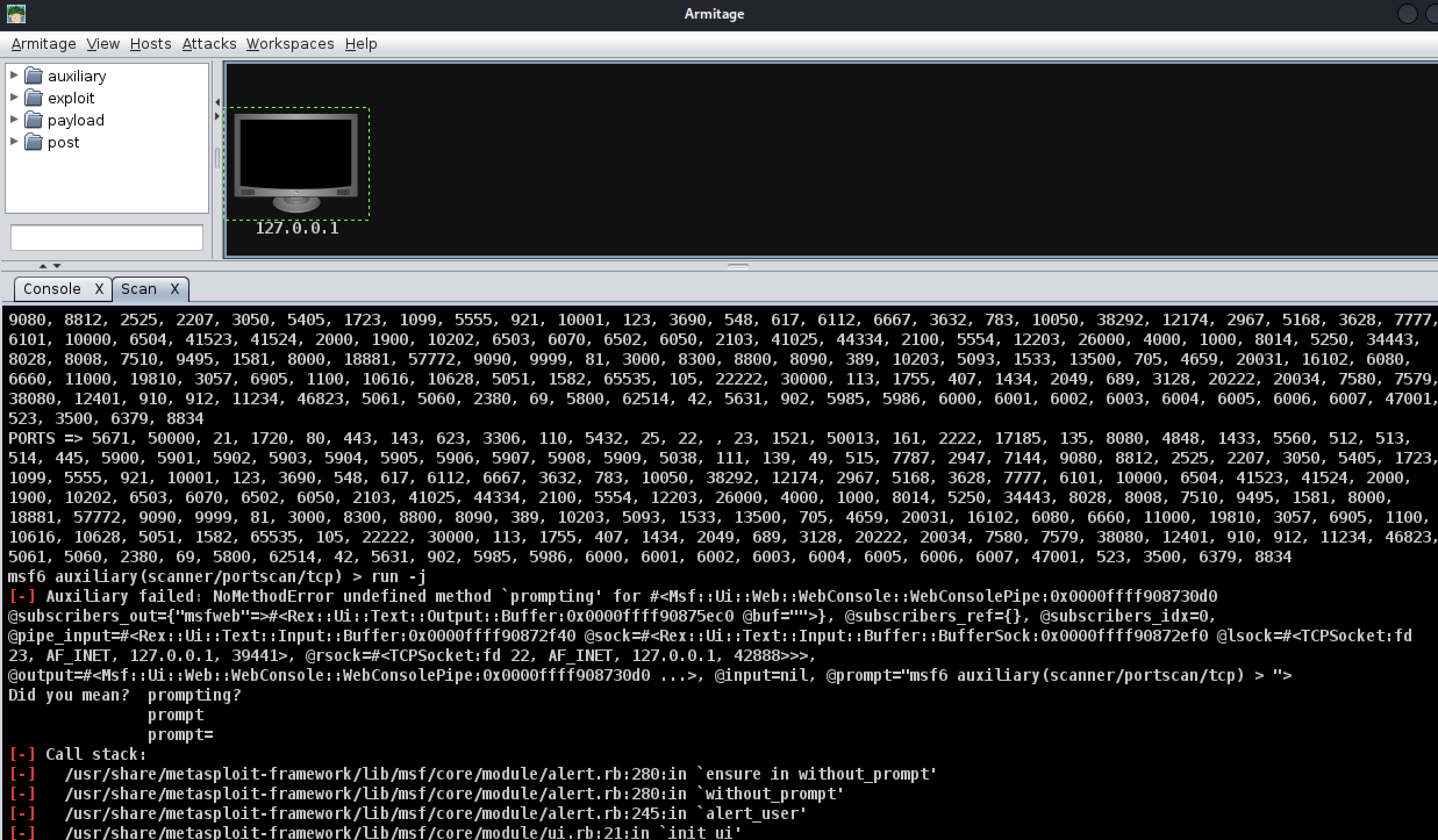Image resolution: width=1438 pixels, height=840 pixels.
Task: Click the payload folder icon
Action: [x=34, y=120]
